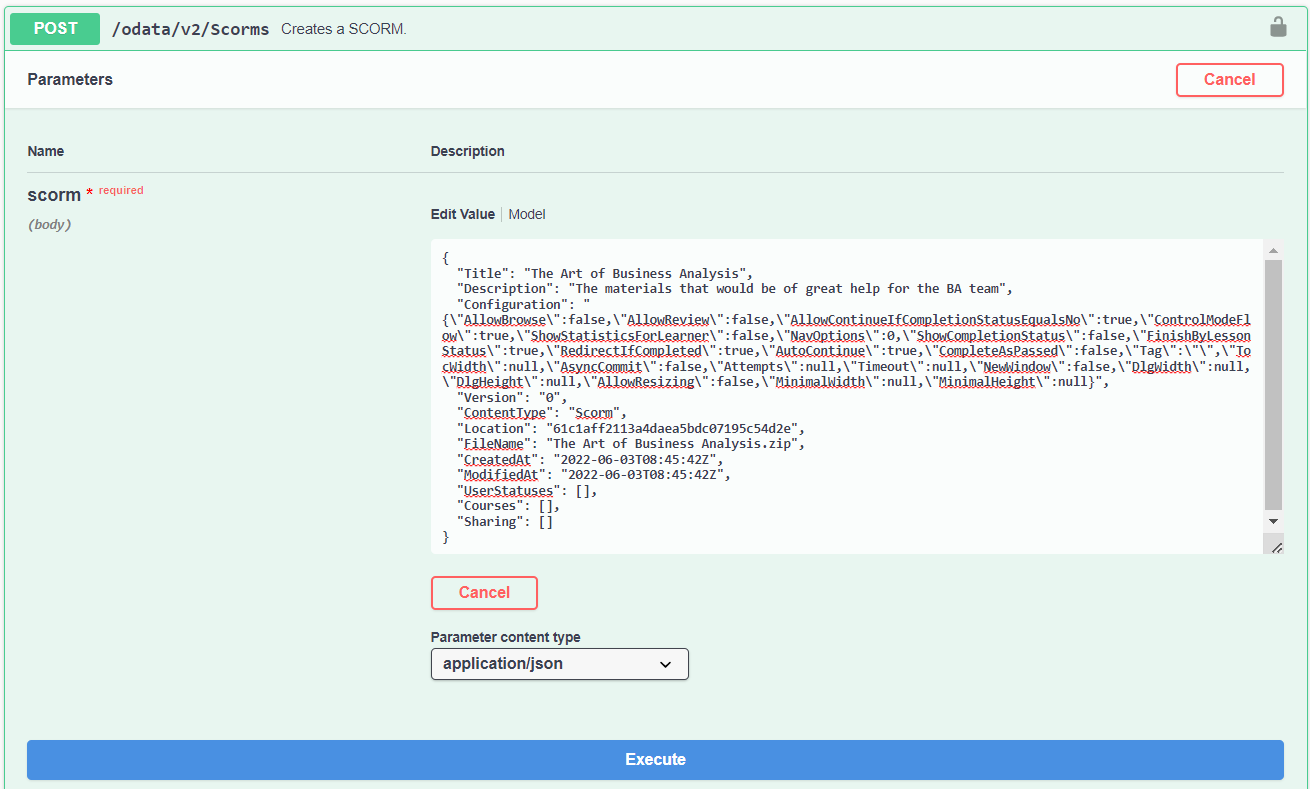Screen dimensions: 1310x789
Task: Click the green POST method badge
Action: (55, 29)
